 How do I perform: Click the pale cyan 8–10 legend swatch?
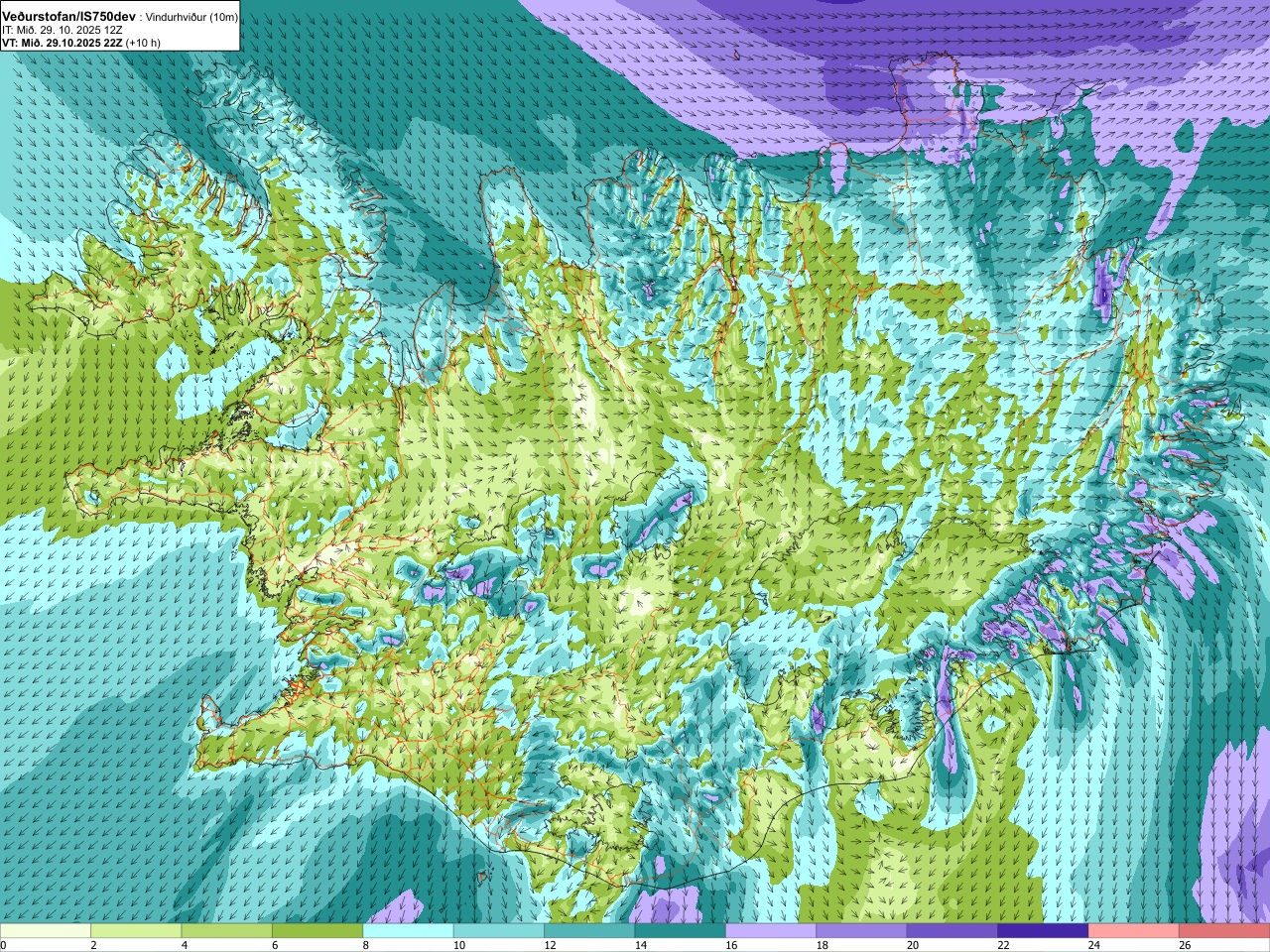[409, 931]
